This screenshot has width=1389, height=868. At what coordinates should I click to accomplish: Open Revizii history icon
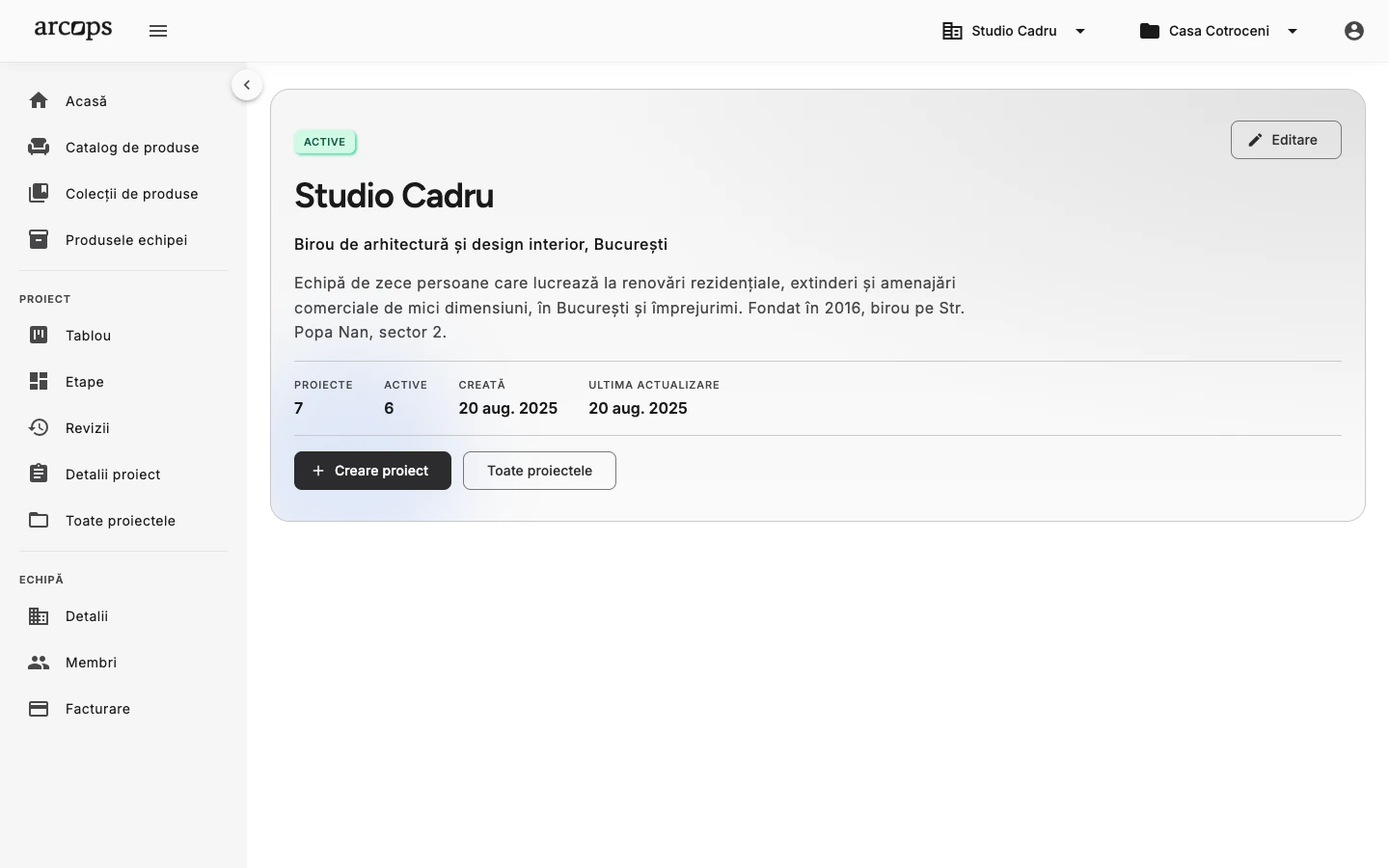click(x=39, y=427)
